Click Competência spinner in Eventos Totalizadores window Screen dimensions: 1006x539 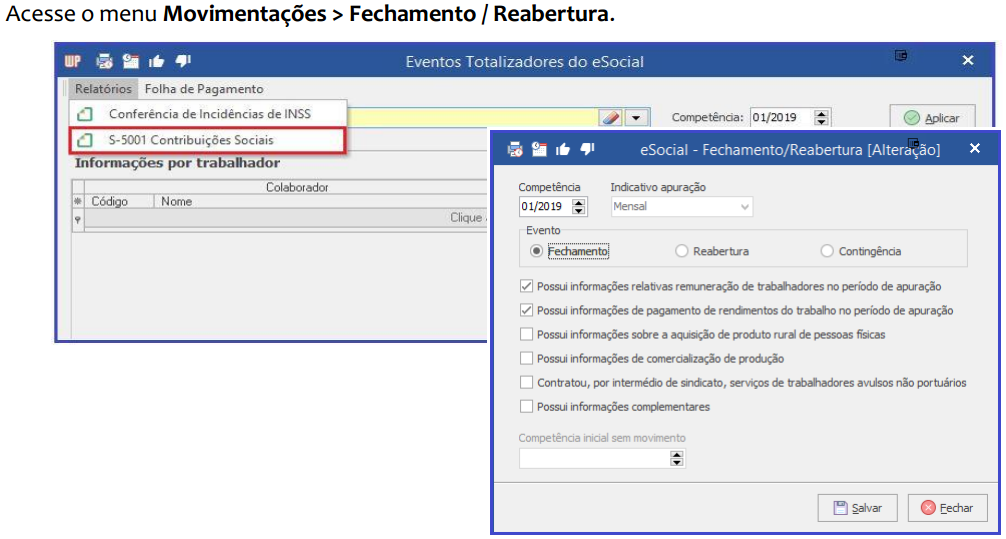coord(821,117)
